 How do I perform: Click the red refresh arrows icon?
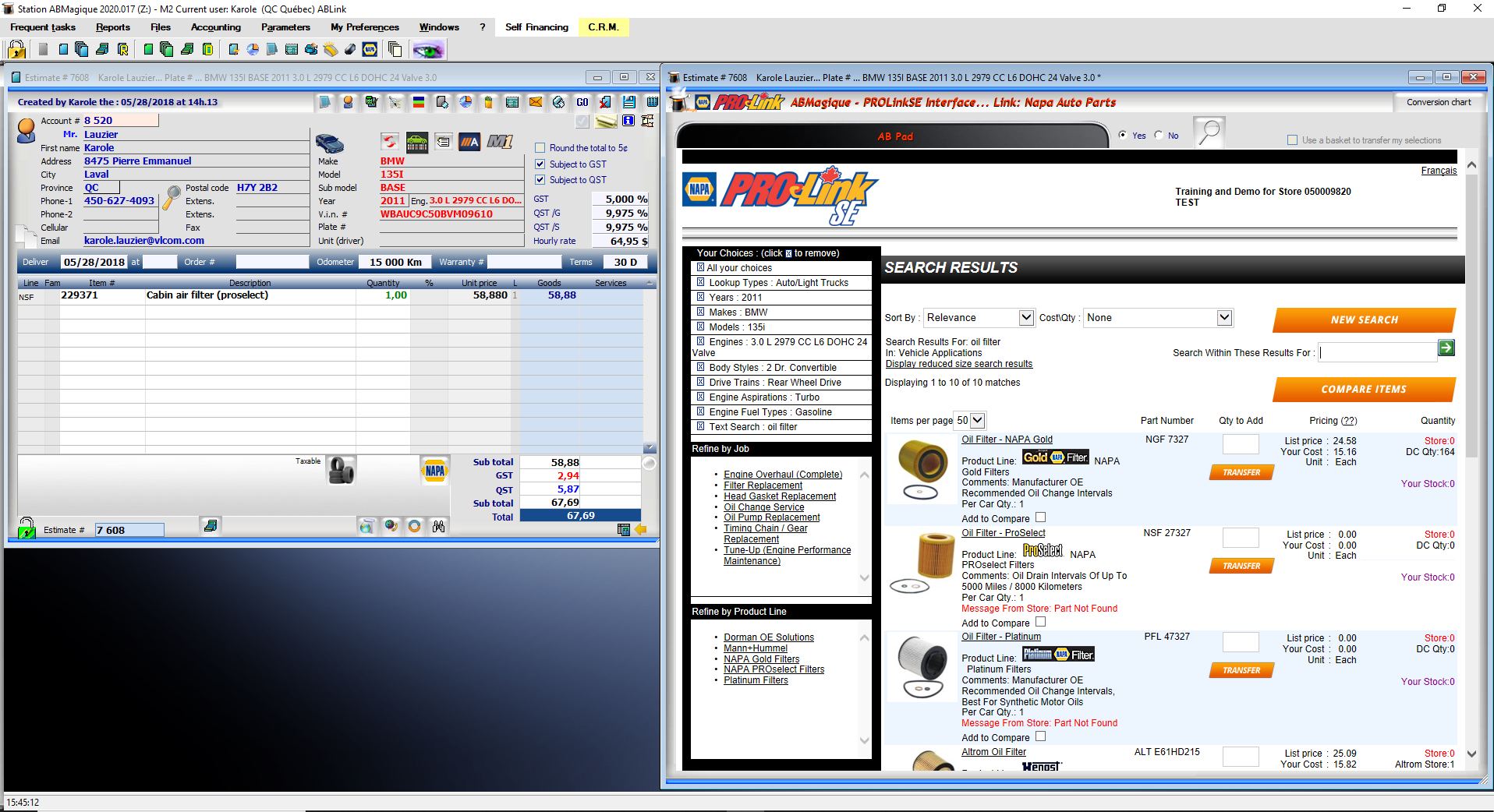[389, 143]
